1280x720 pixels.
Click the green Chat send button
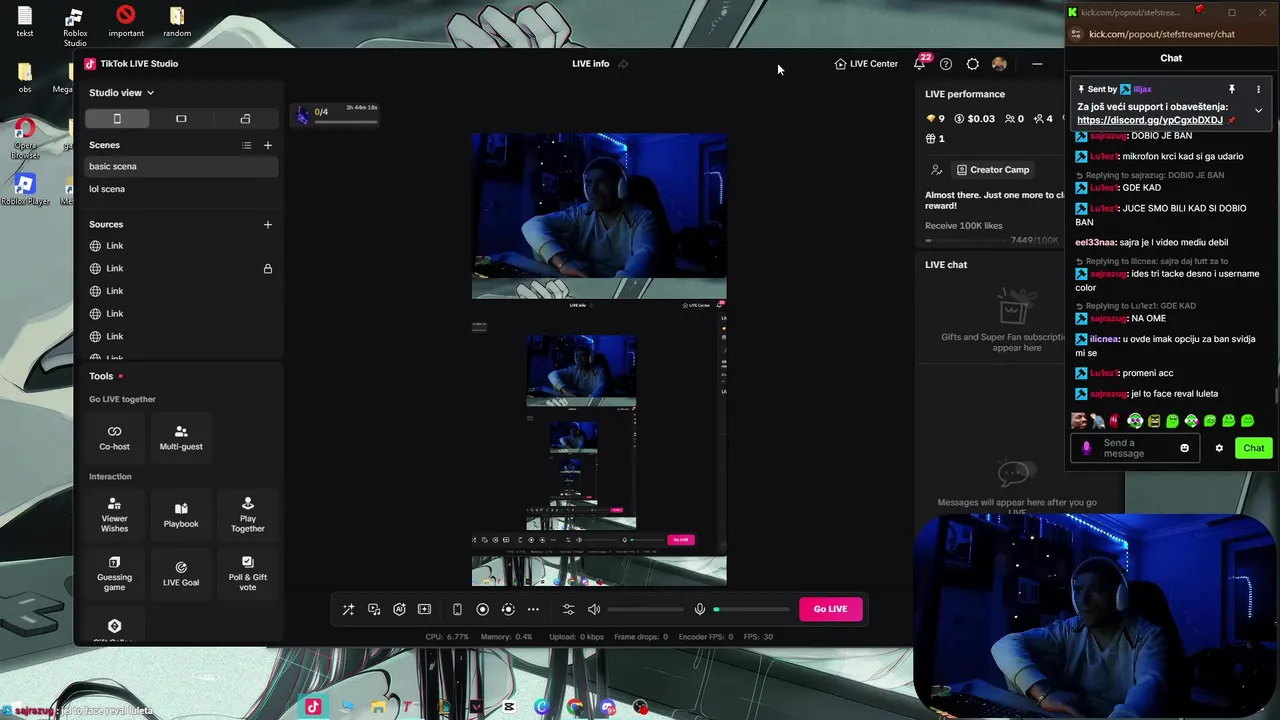click(x=1254, y=448)
